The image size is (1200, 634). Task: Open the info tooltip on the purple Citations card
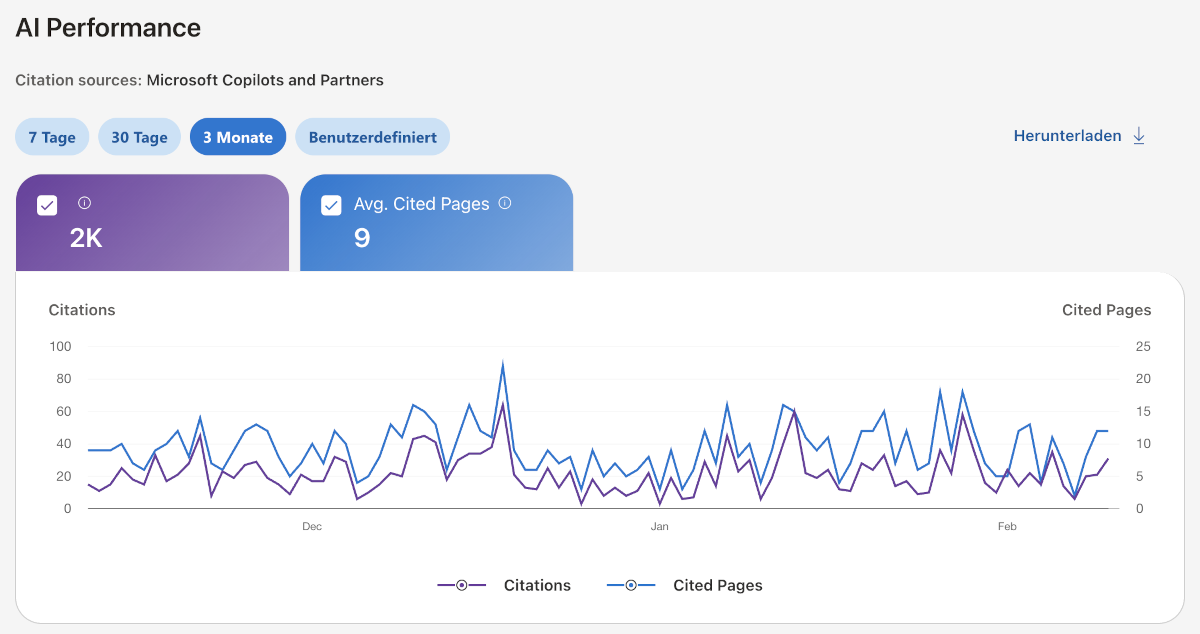[x=85, y=203]
